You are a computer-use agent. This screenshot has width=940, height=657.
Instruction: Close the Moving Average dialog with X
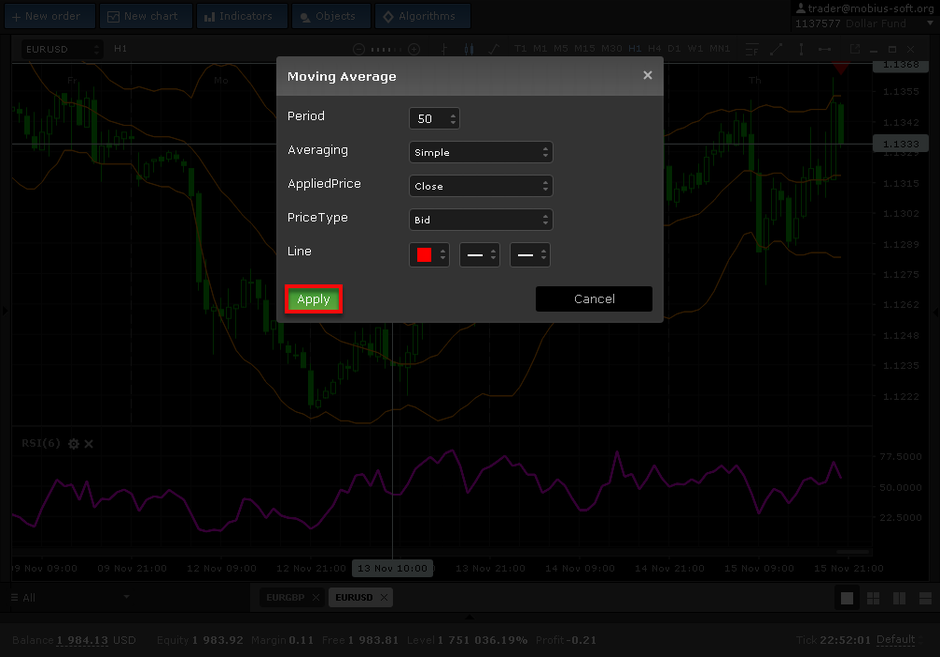[x=647, y=75]
